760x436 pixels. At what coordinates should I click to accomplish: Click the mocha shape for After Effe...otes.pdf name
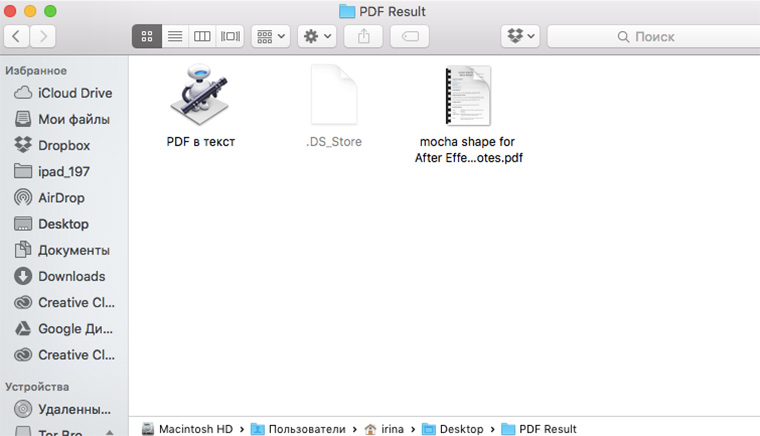[x=468, y=150]
